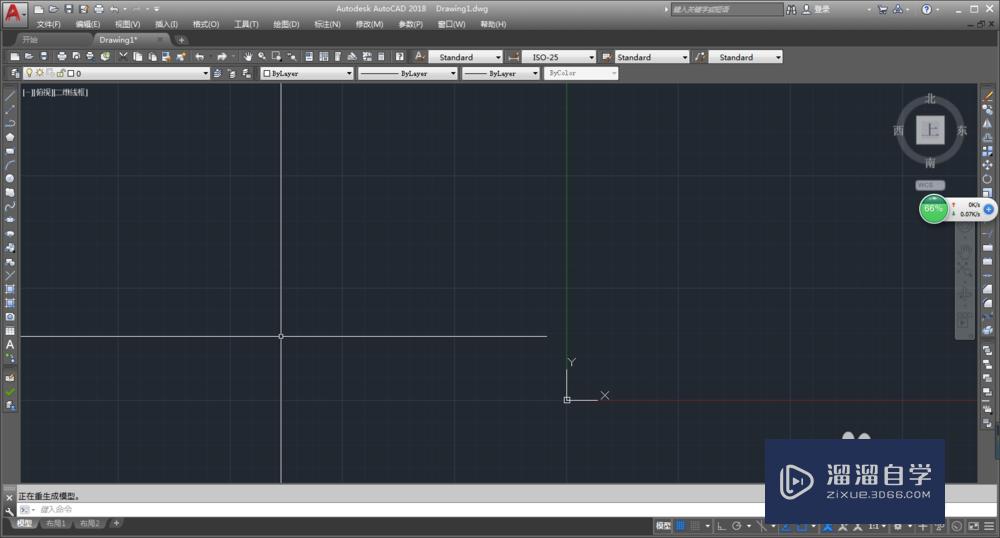Click the 登录 sign-in button

click(x=816, y=10)
